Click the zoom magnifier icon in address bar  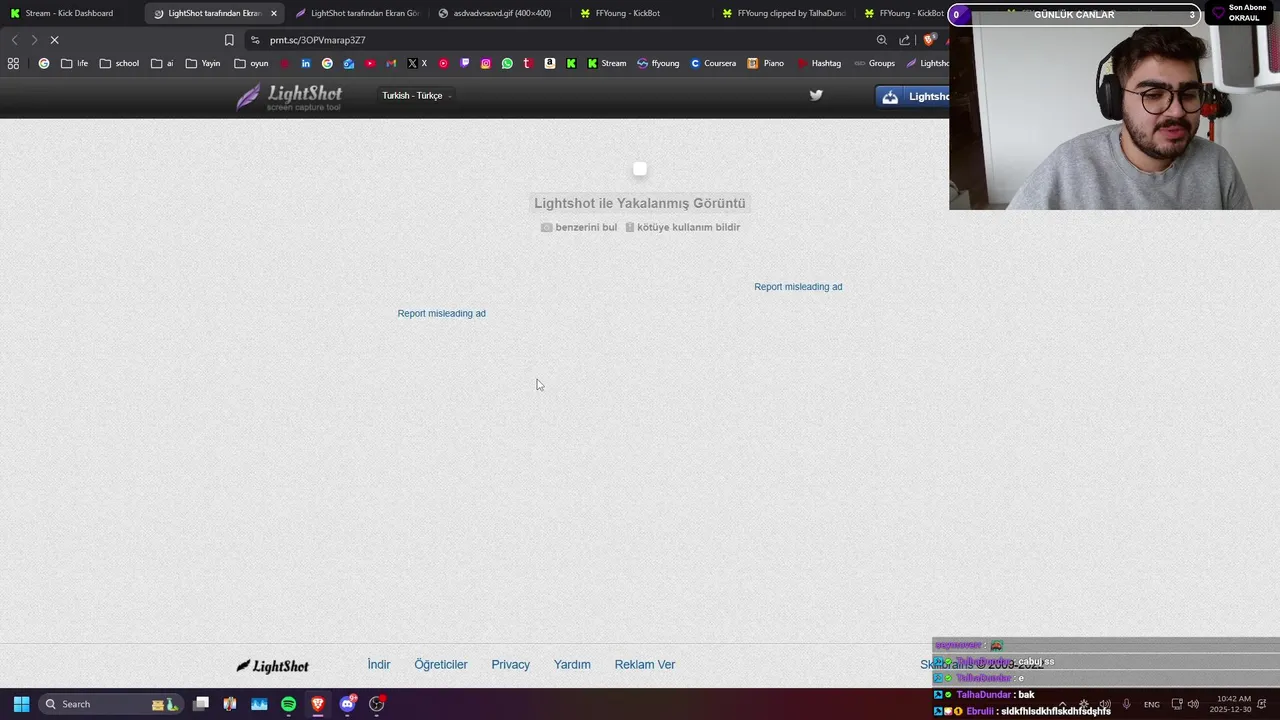pos(881,40)
